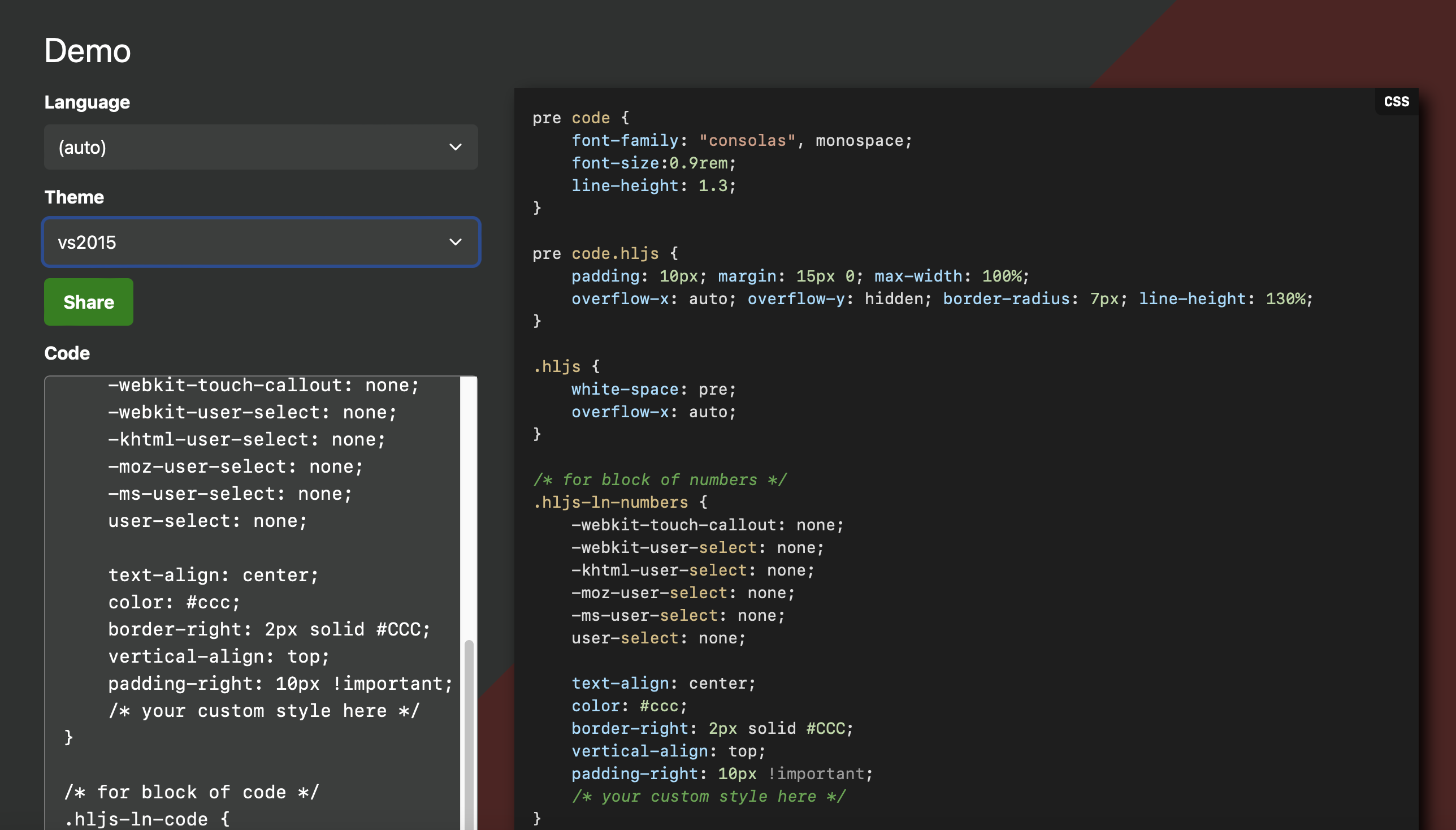This screenshot has height=830, width=1456.
Task: Click the Demo heading
Action: tap(87, 51)
